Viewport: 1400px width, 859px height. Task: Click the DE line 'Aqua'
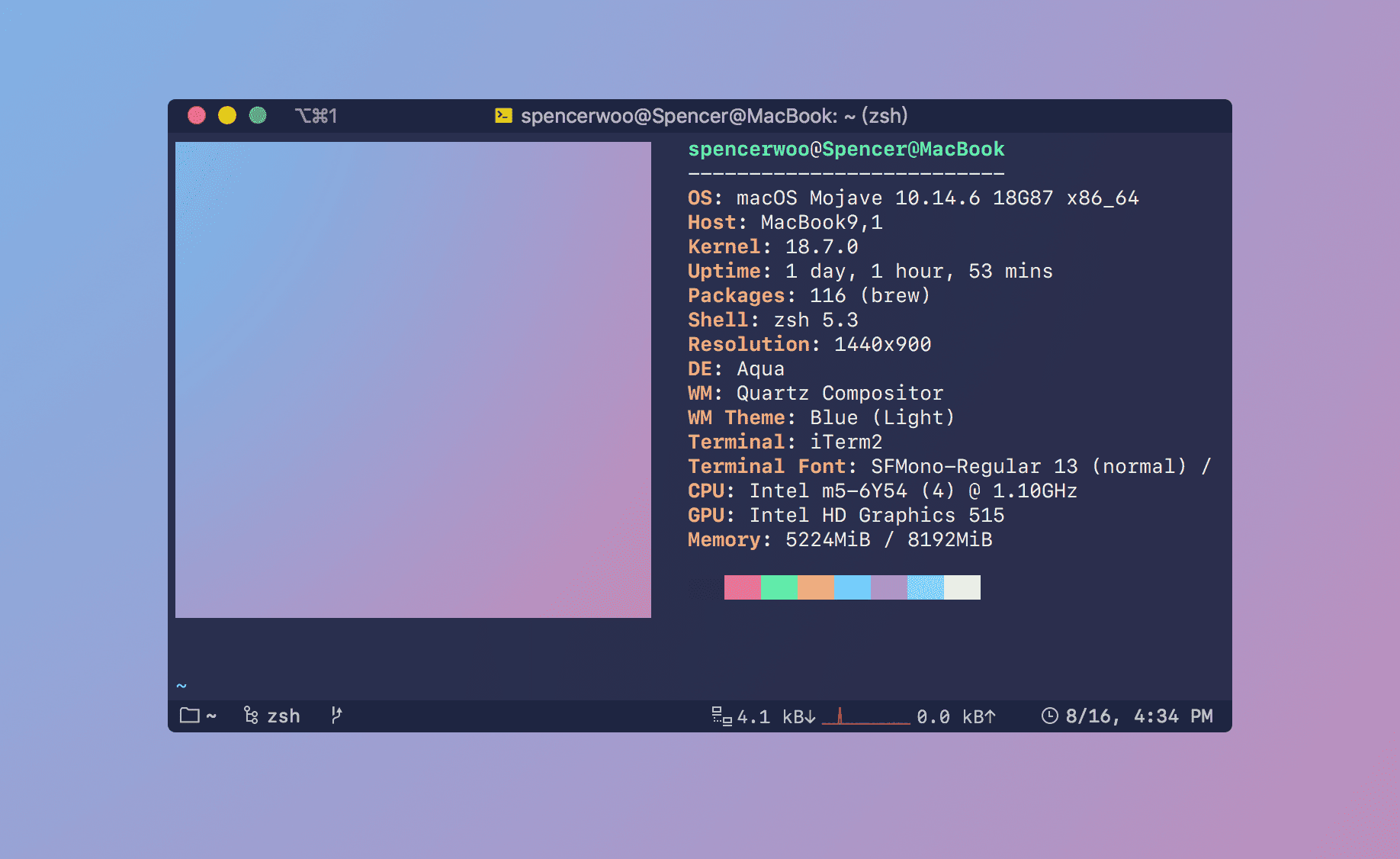(737, 369)
